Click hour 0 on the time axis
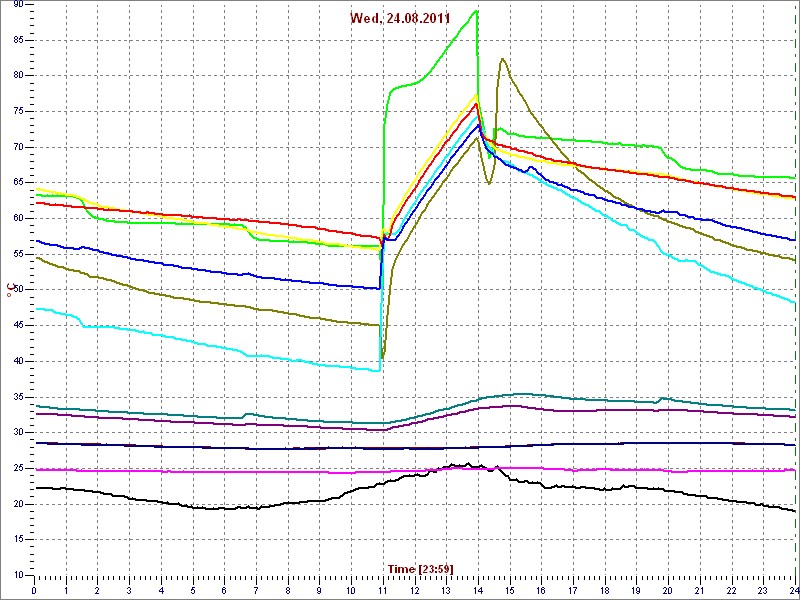 point(34,590)
